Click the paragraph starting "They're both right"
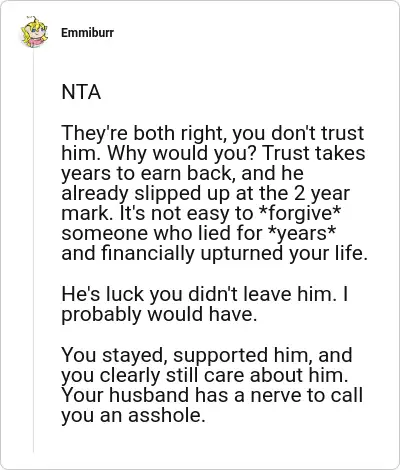Screen dimensions: 400x470 pyautogui.click(x=214, y=193)
